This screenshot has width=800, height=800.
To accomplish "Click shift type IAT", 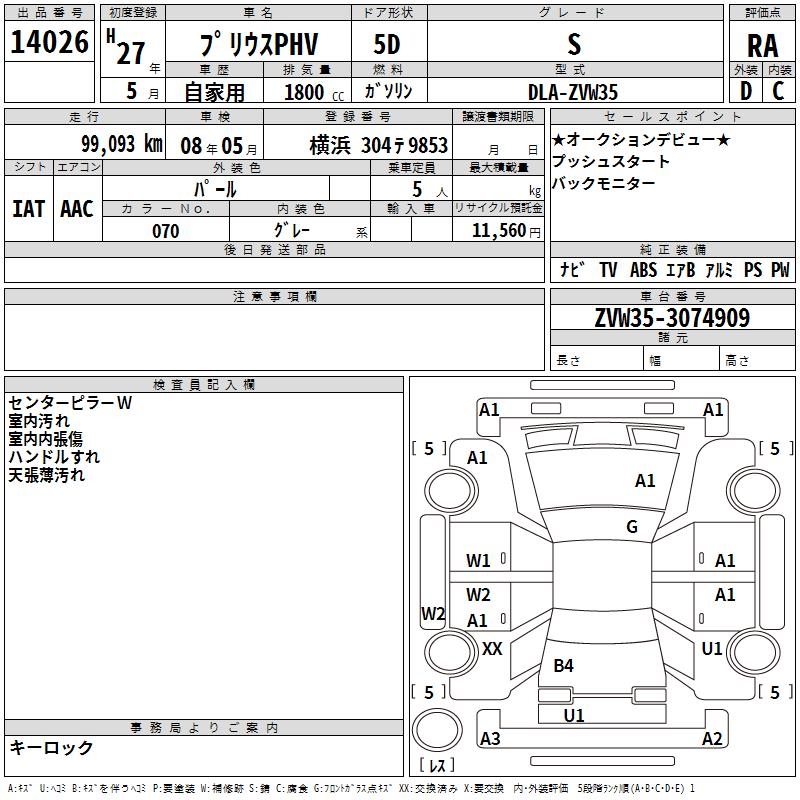I will (29, 209).
